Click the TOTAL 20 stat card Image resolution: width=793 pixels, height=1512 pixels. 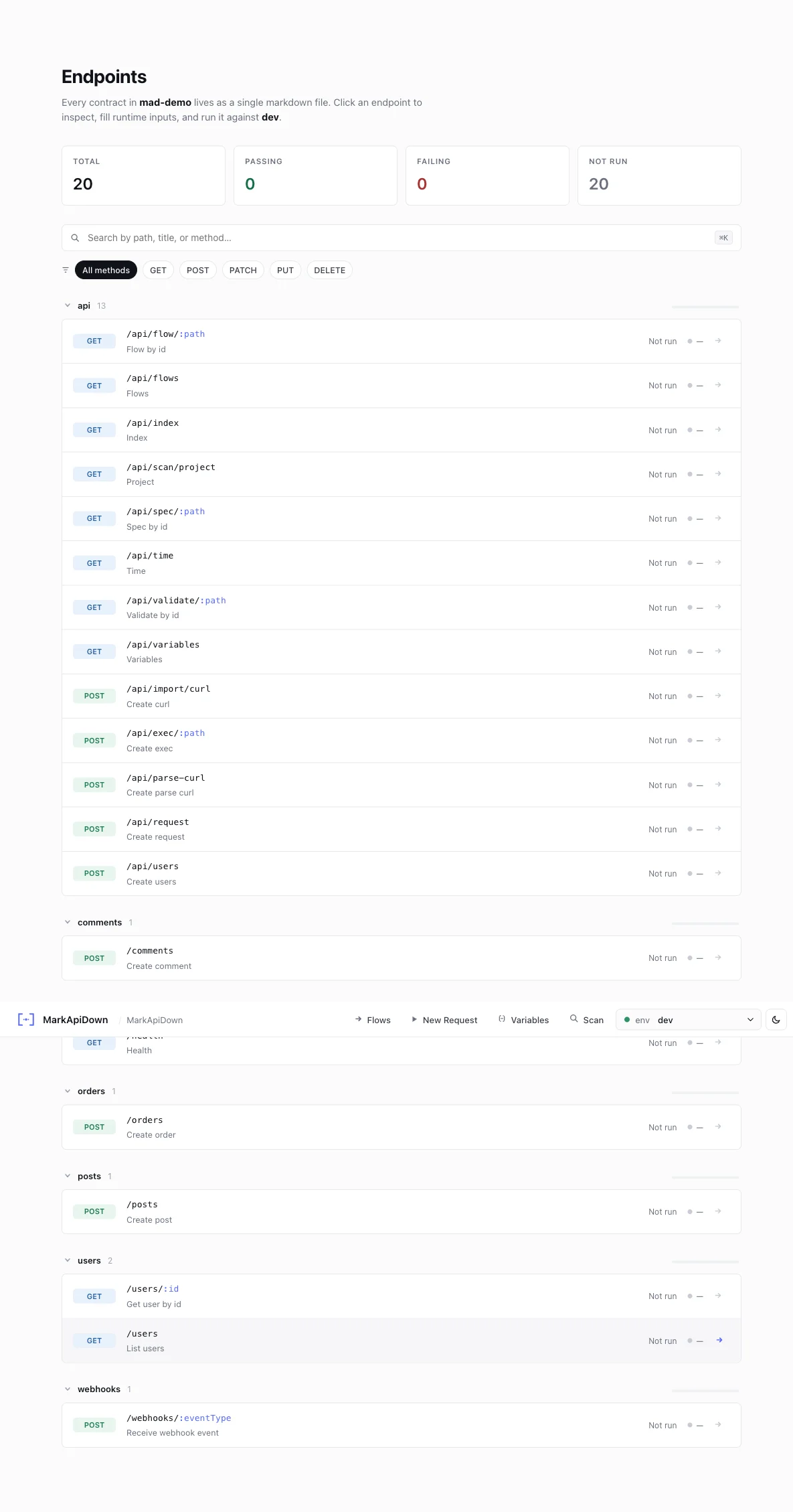click(x=143, y=175)
